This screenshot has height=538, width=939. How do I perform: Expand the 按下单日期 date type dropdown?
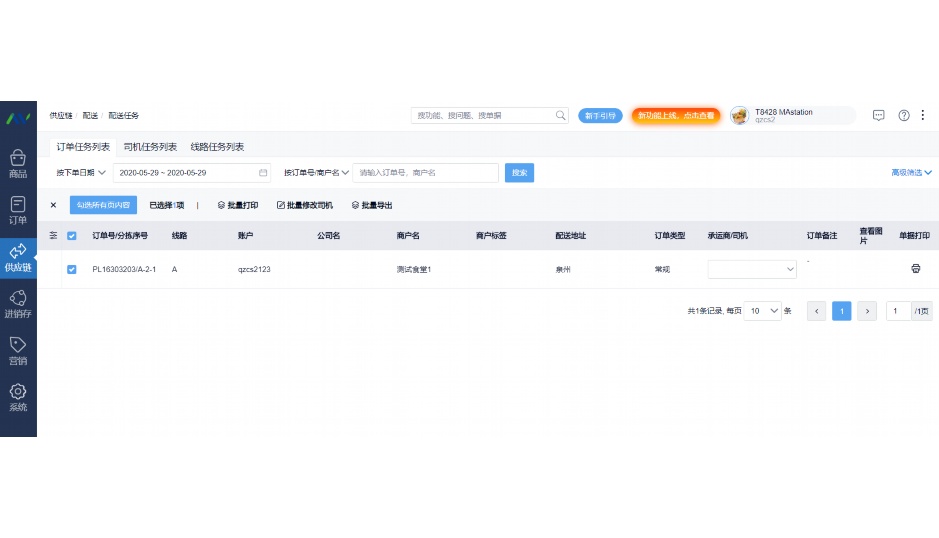click(x=81, y=173)
